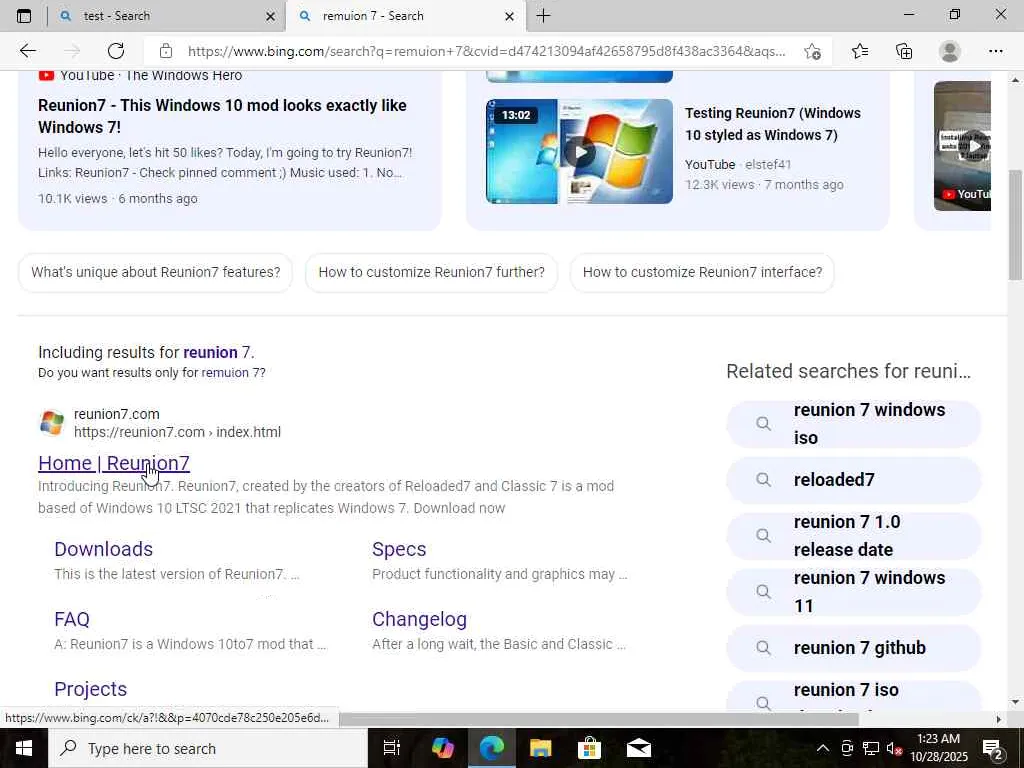Click the bold 'reunion 7' corrected query link

click(x=216, y=353)
